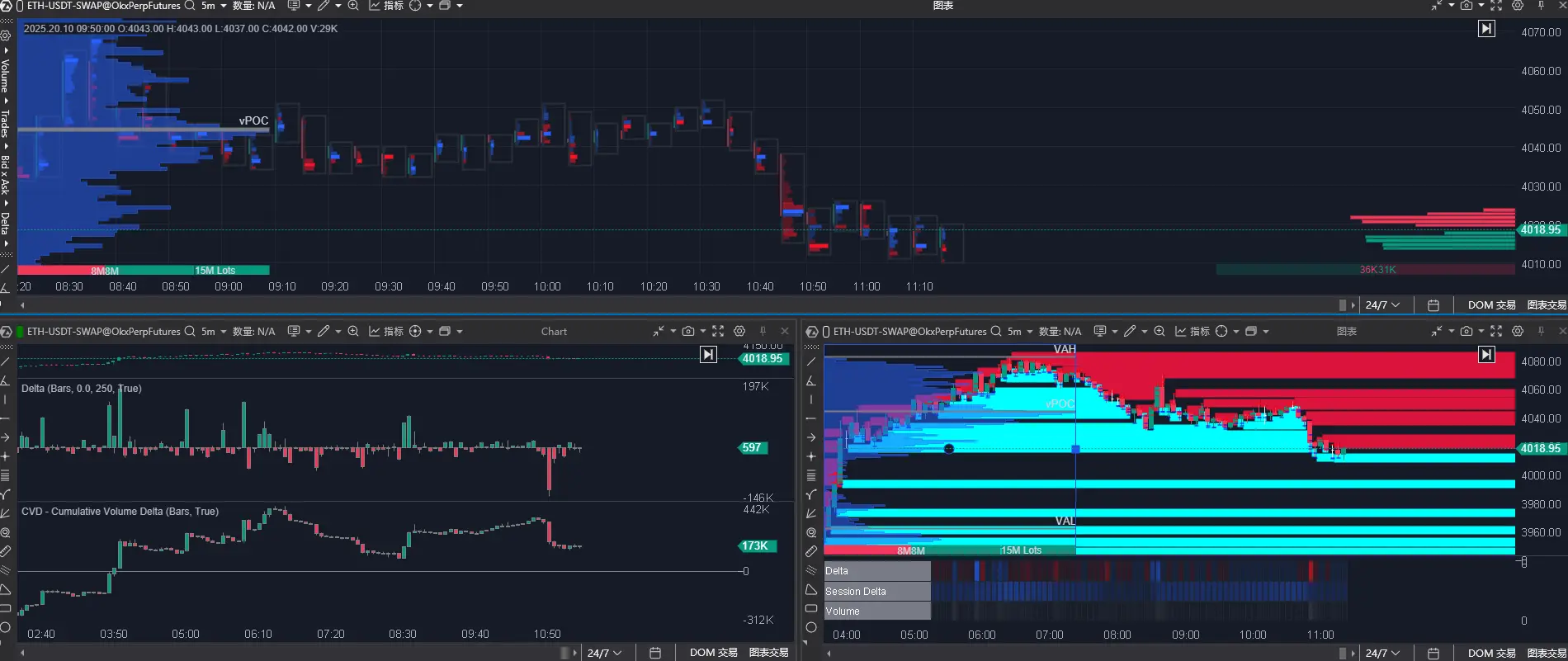Open symbol search in the CVD panel

point(190,331)
